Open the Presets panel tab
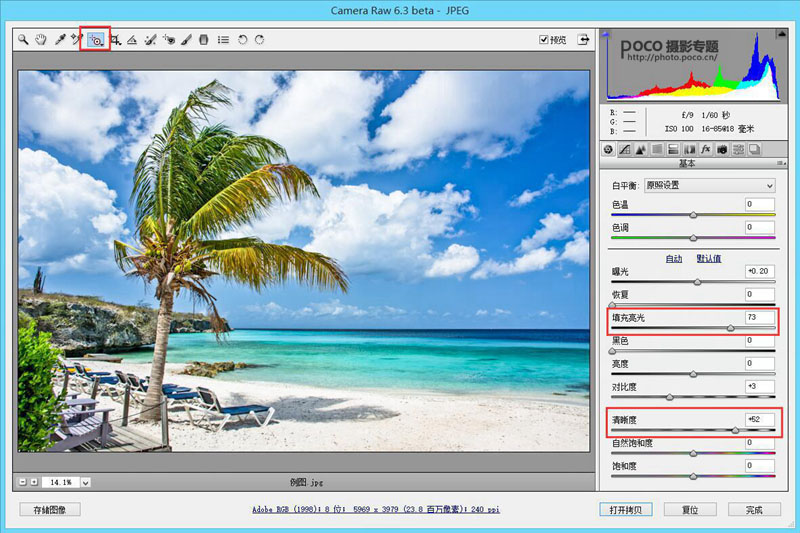Viewport: 800px width, 533px height. pyautogui.click(x=738, y=149)
